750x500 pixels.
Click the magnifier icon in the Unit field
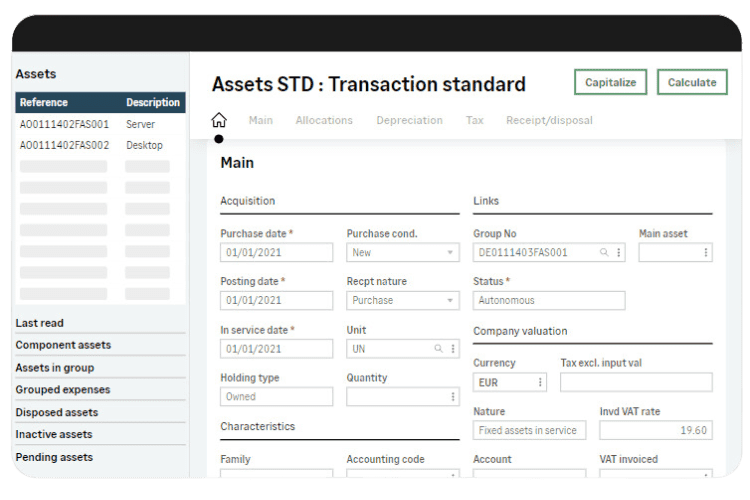[x=438, y=349]
